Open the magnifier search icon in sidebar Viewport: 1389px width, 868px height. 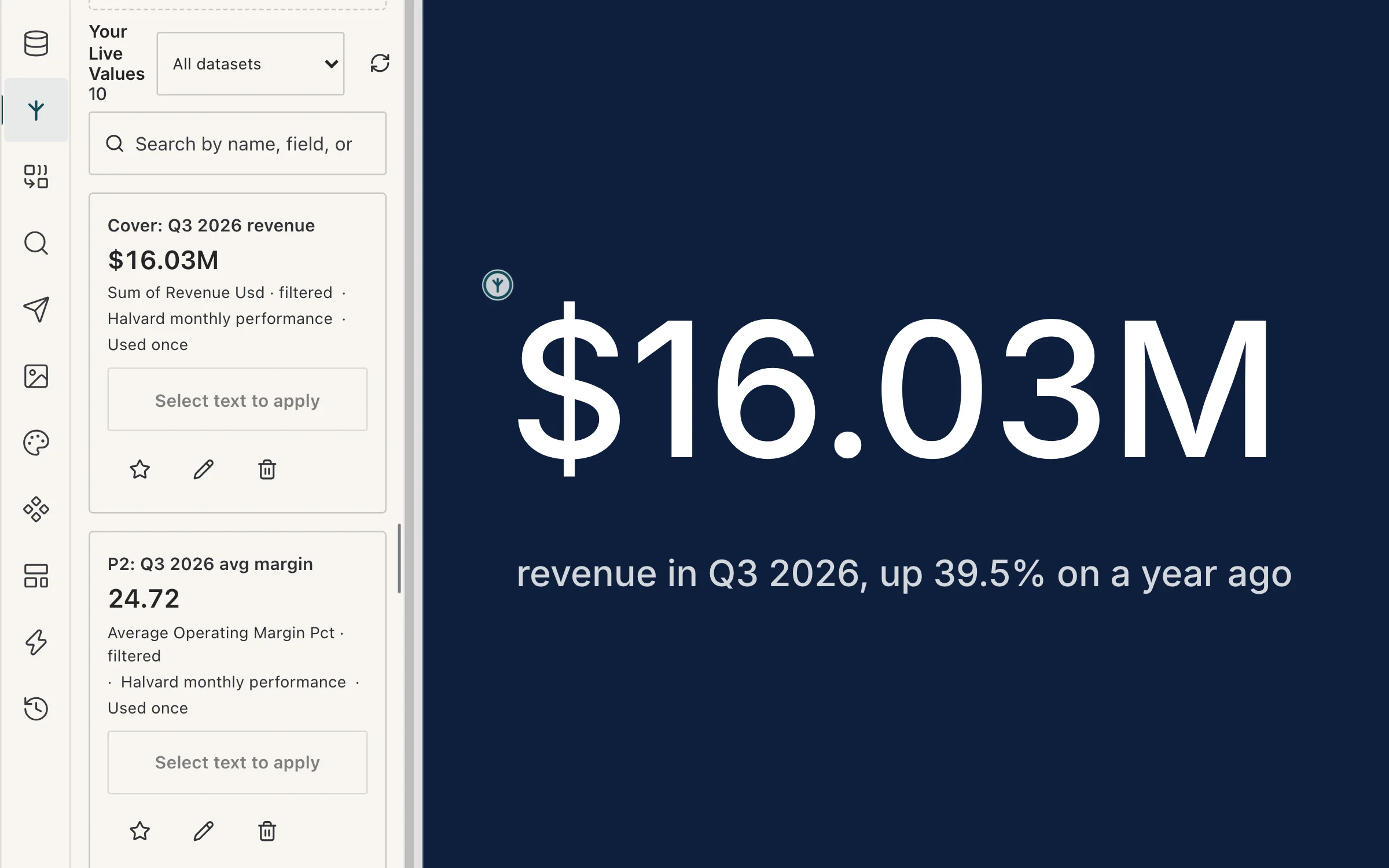[x=36, y=243]
